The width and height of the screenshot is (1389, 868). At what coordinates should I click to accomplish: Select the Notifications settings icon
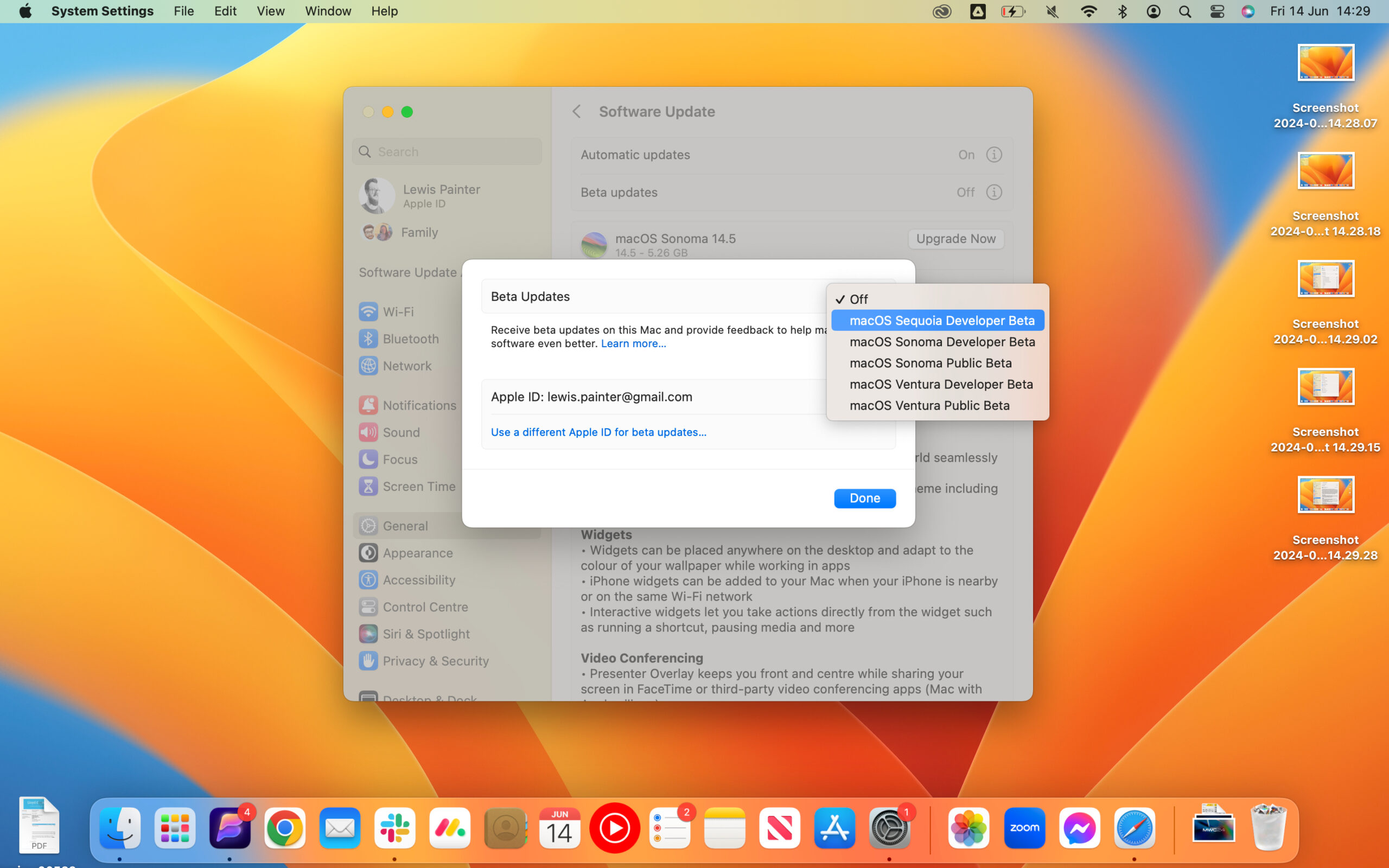(x=369, y=405)
